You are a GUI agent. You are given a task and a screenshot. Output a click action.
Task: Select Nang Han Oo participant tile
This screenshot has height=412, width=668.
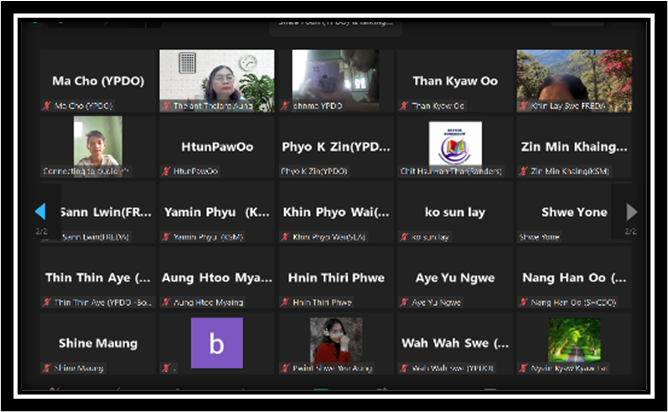(x=574, y=278)
